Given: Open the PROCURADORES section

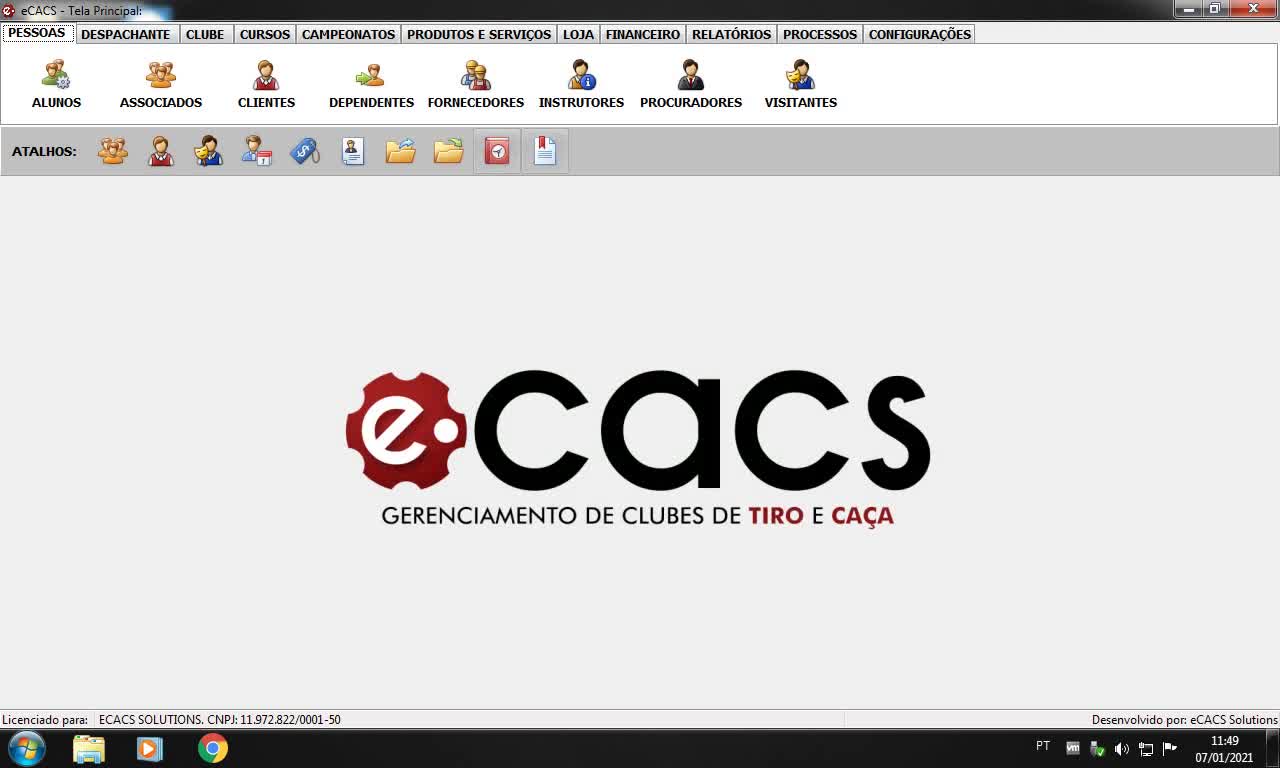Looking at the screenshot, I should (x=691, y=84).
